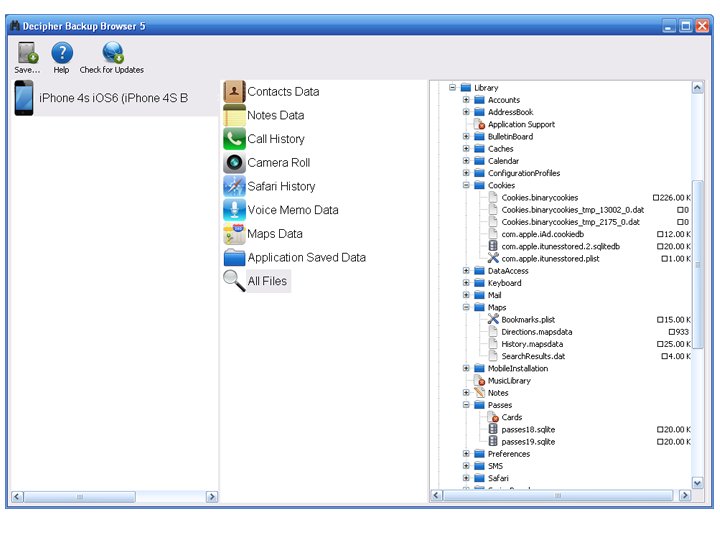Expand the Preferences folder node
The height and width of the screenshot is (536, 720).
coord(466,454)
